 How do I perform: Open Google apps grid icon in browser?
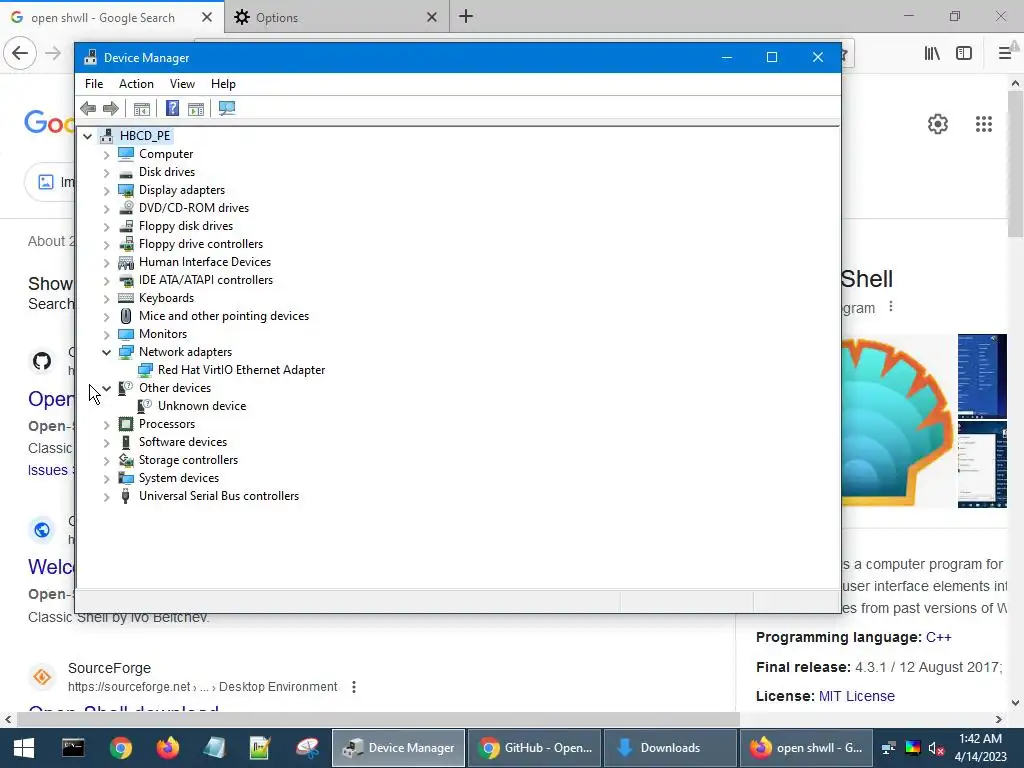coord(984,124)
